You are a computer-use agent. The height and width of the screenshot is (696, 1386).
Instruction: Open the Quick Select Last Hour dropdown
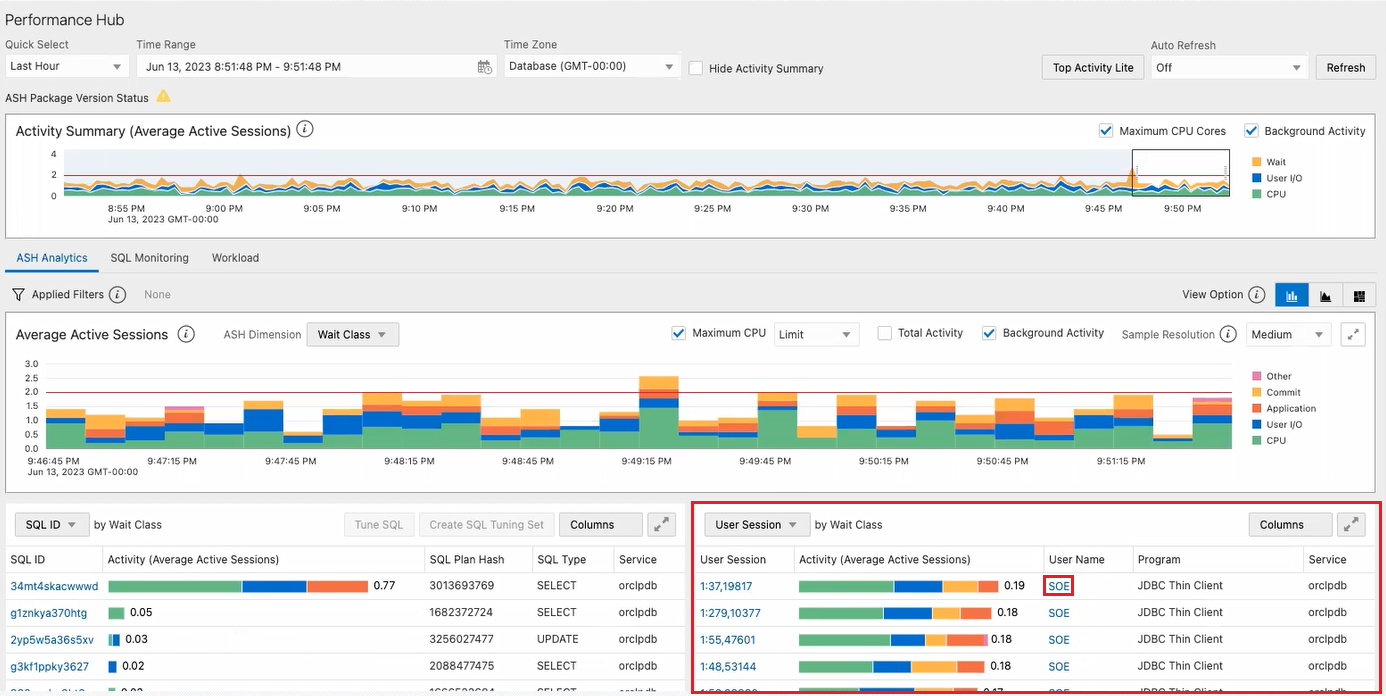tap(66, 67)
